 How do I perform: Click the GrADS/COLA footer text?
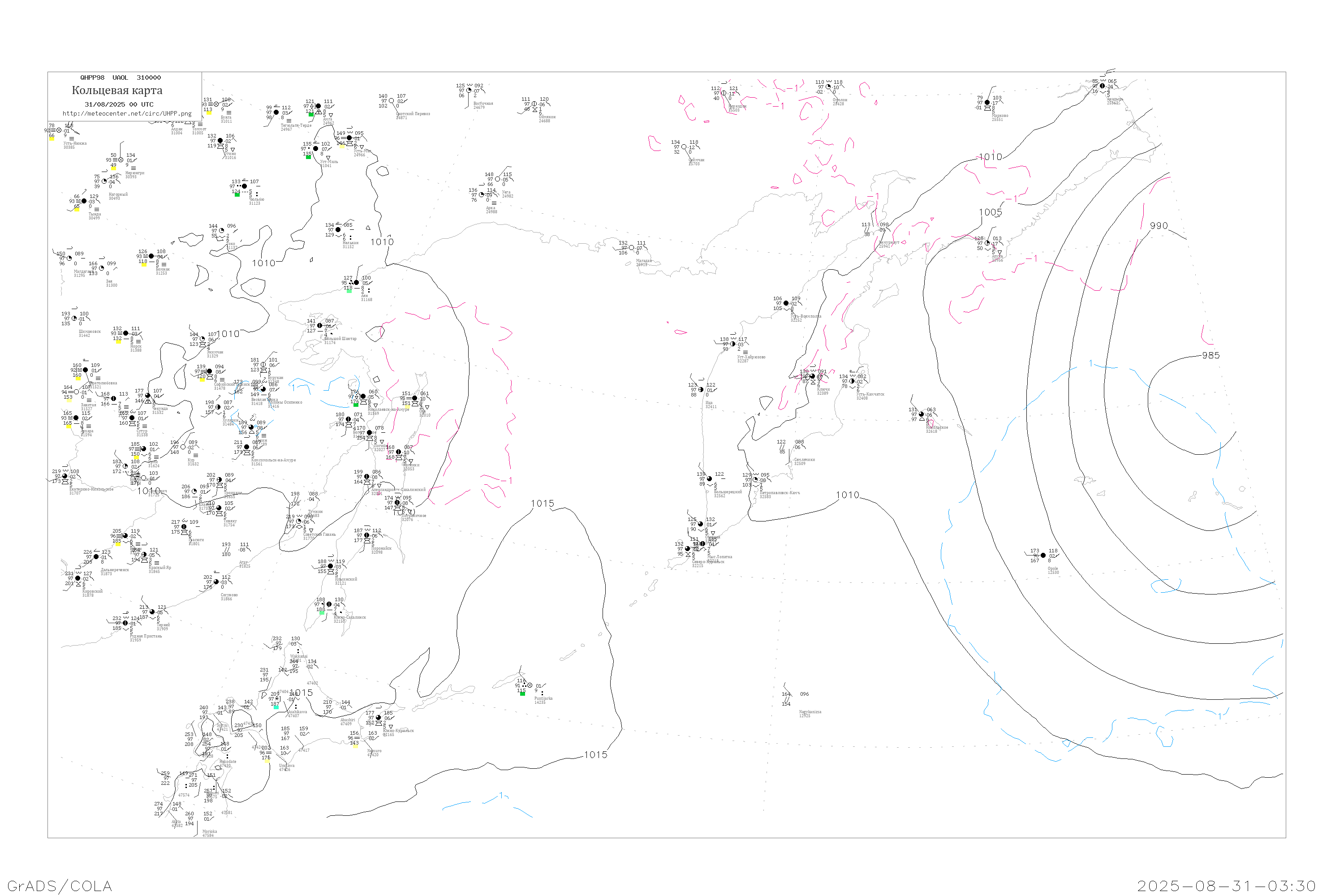point(60,886)
